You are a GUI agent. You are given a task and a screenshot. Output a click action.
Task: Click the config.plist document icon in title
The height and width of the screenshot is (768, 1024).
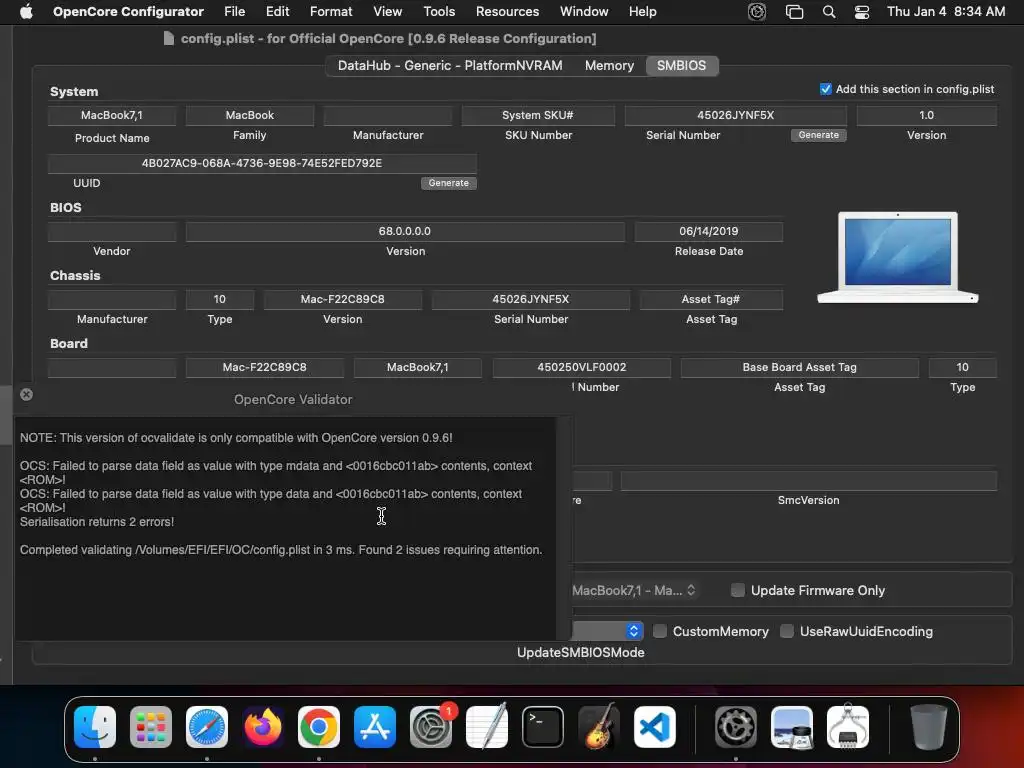(168, 39)
